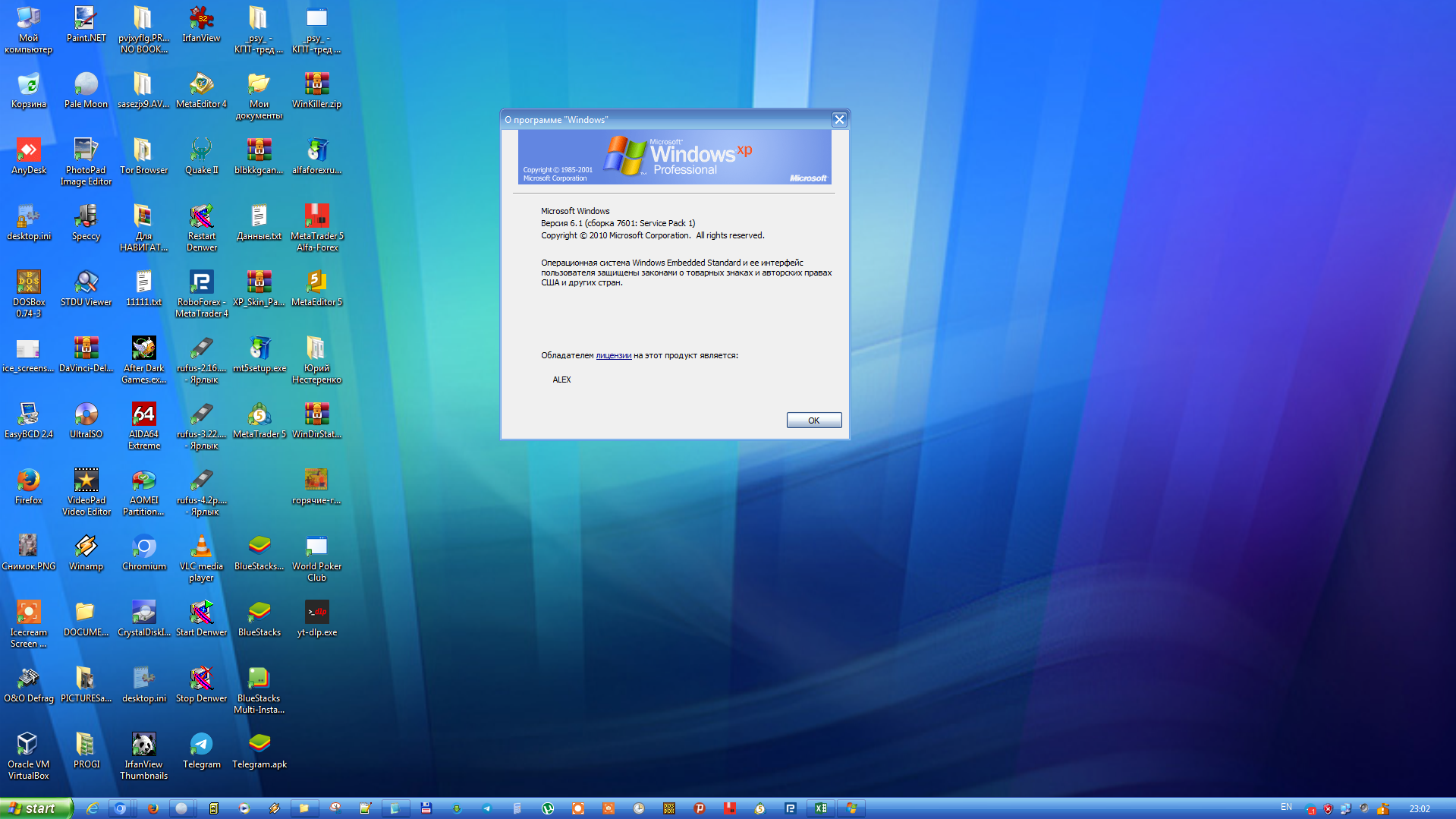Select the AnyDesk desktop icon
Image resolution: width=1456 pixels, height=819 pixels.
pos(29,157)
